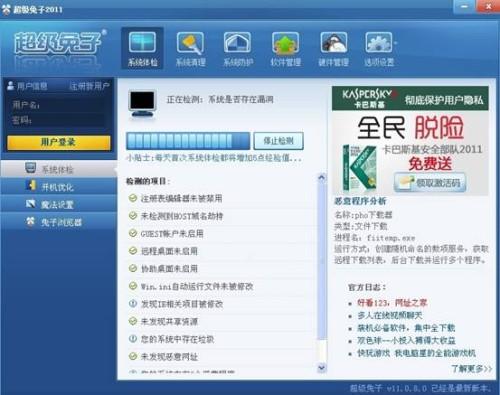
Task: Click the rabbit icon in title bar
Action: tap(6, 9)
